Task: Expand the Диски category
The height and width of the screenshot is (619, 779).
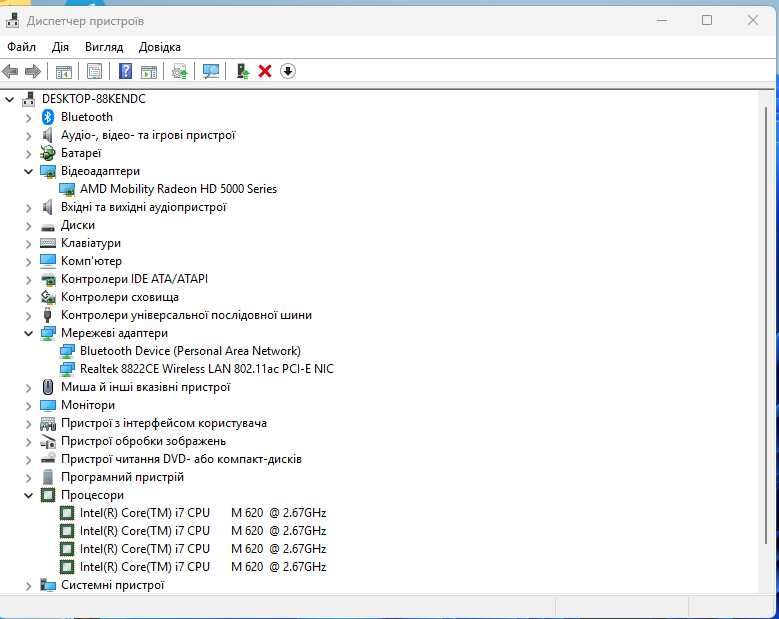Action: point(28,226)
